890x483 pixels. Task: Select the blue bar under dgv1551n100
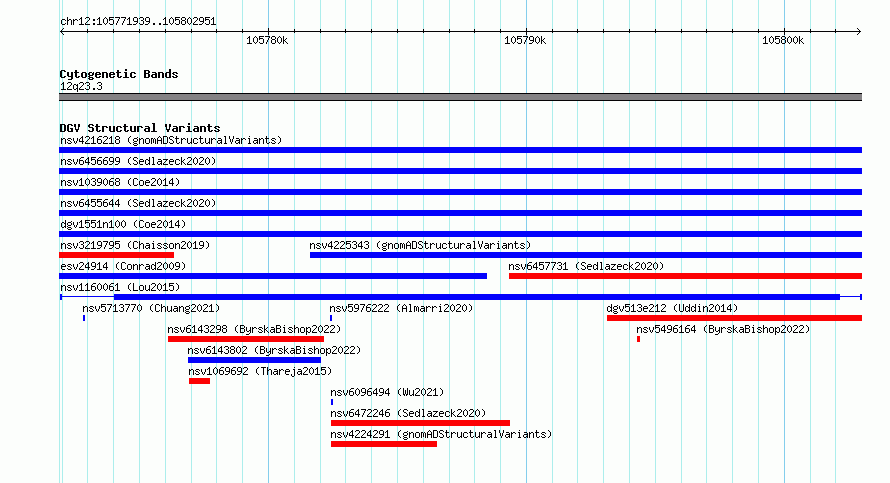pos(460,234)
